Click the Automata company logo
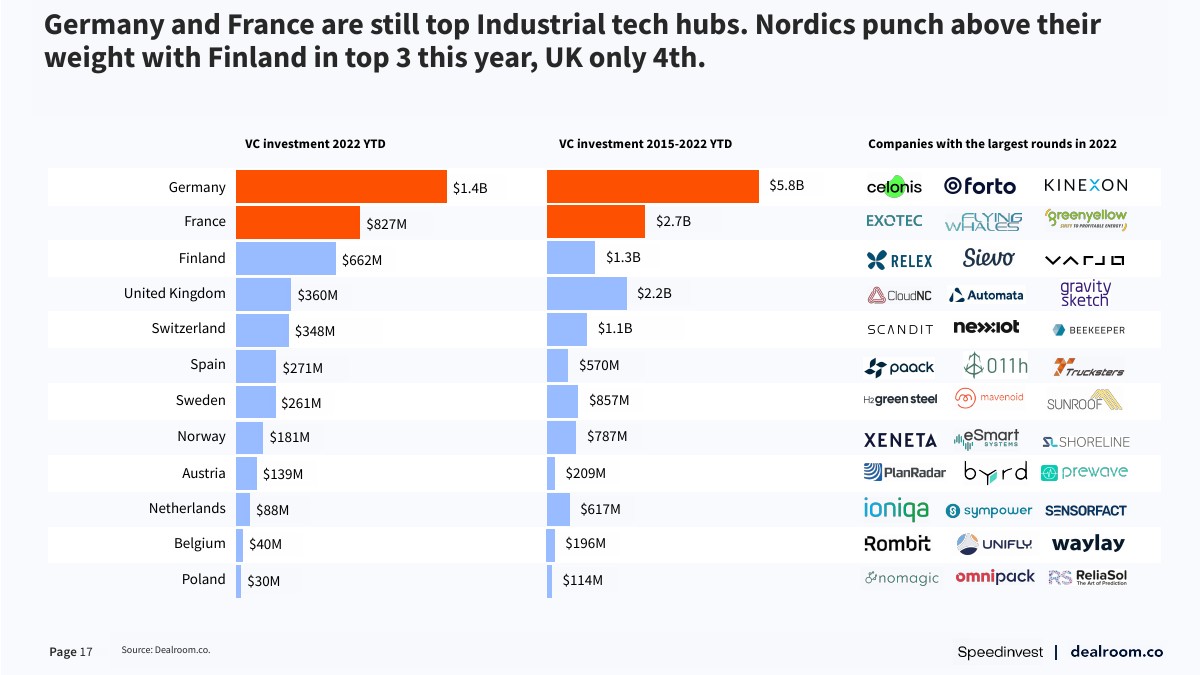The image size is (1200, 675). 986,295
